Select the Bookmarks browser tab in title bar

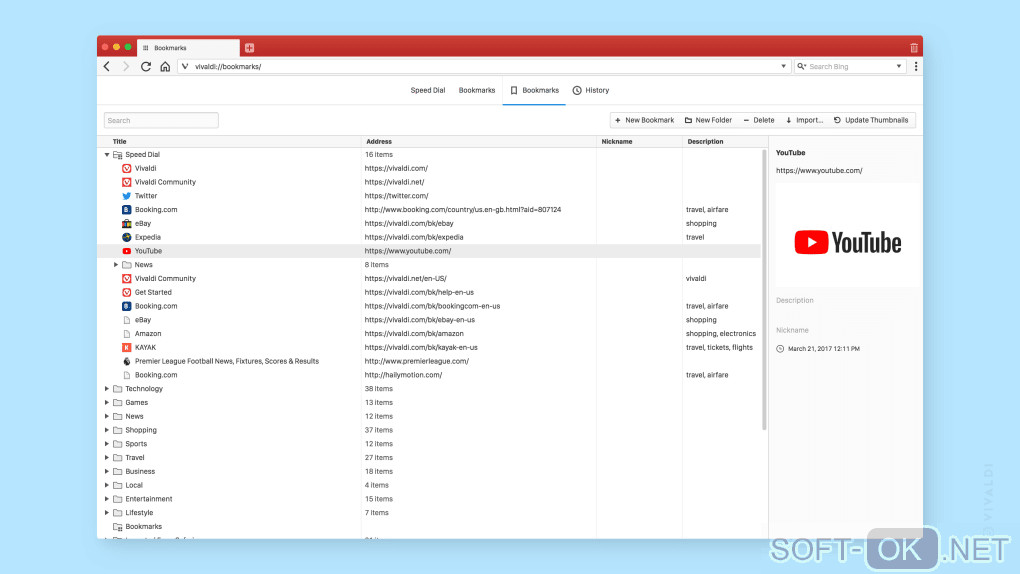(x=188, y=48)
